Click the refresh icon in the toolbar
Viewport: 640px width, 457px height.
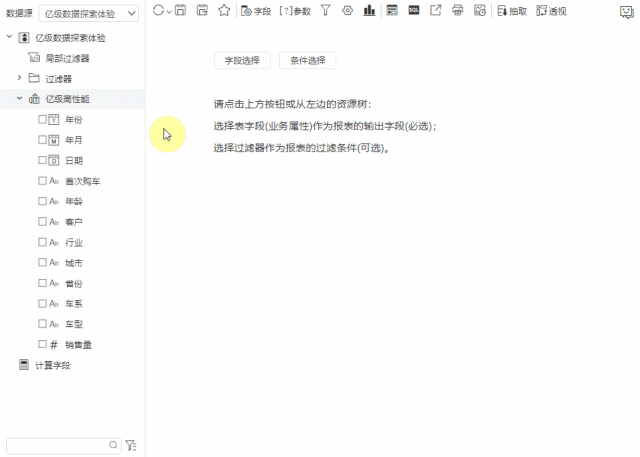[x=158, y=11]
